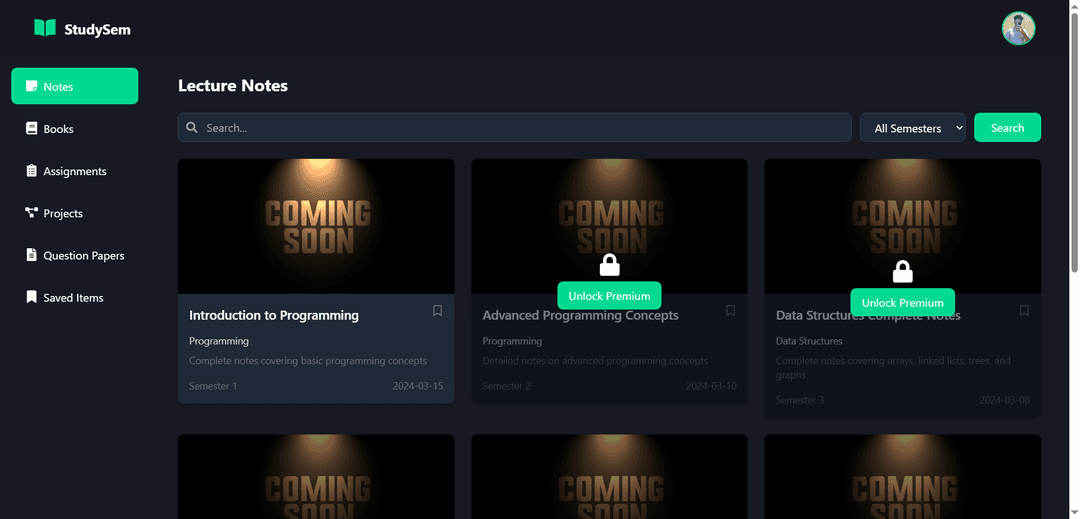Click the Saved Items bookmark icon
Viewport: 1080px width, 519px height.
[32, 297]
